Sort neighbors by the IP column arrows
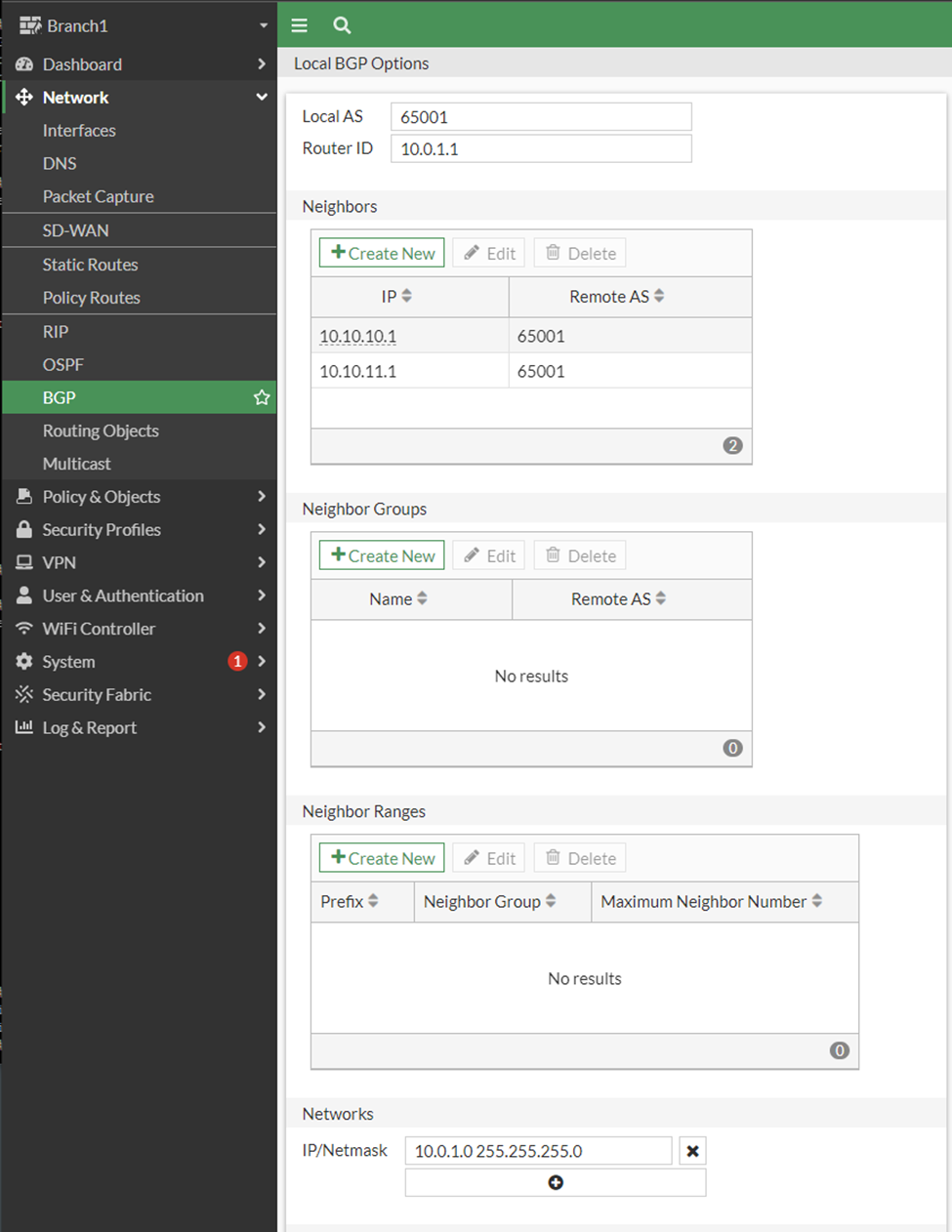 pos(407,296)
